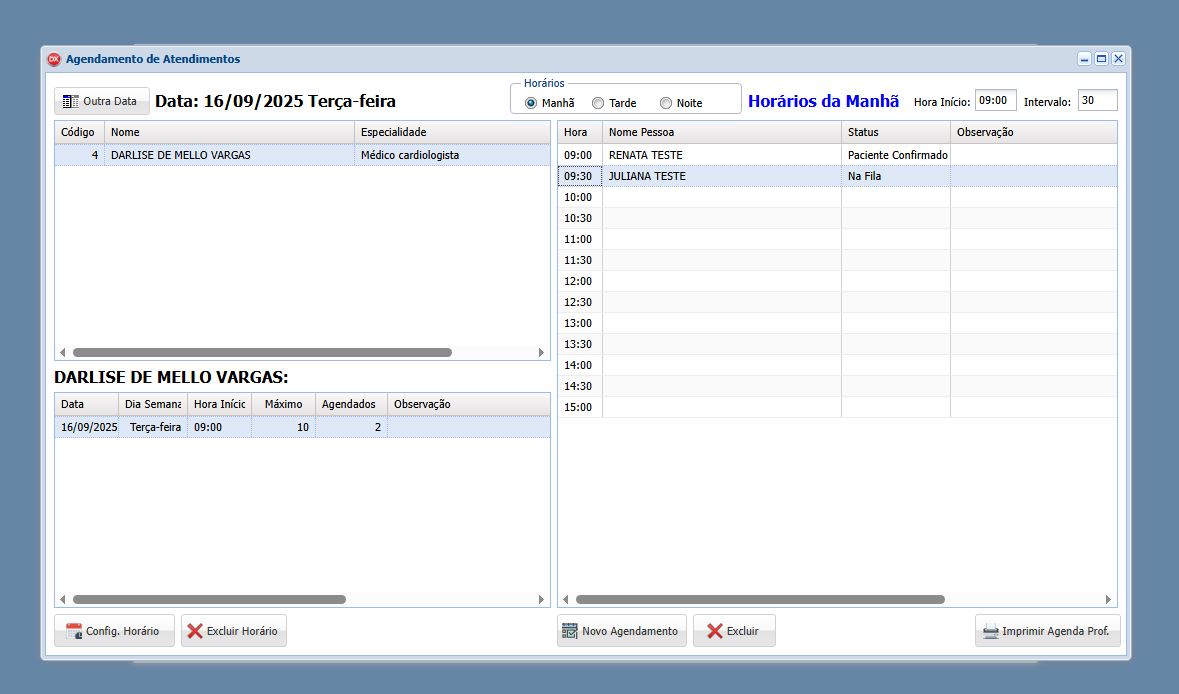Click the Status column header
Image resolution: width=1179 pixels, height=694 pixels.
(895, 132)
